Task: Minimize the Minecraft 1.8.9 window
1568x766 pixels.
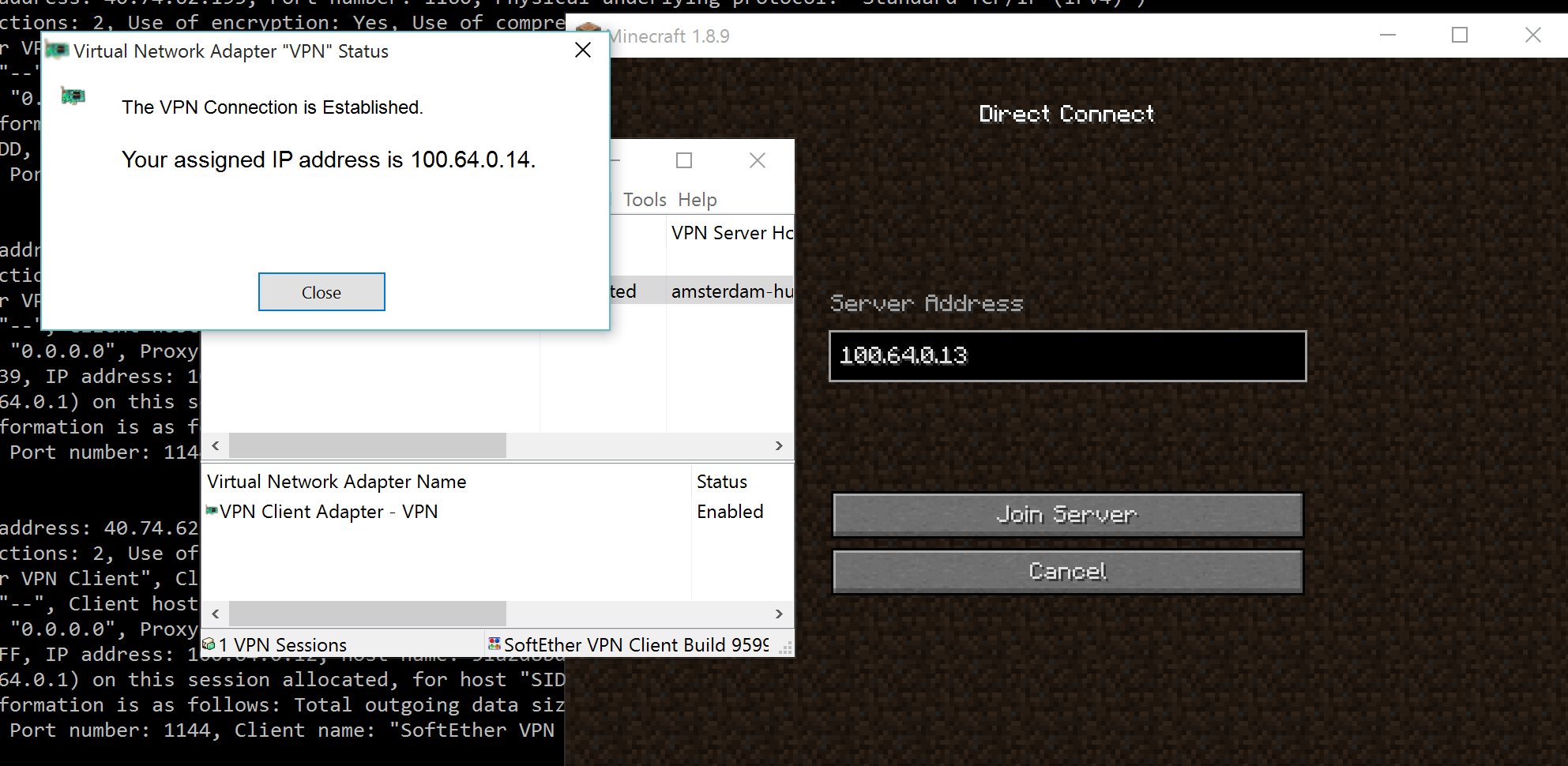Action: [x=1388, y=36]
